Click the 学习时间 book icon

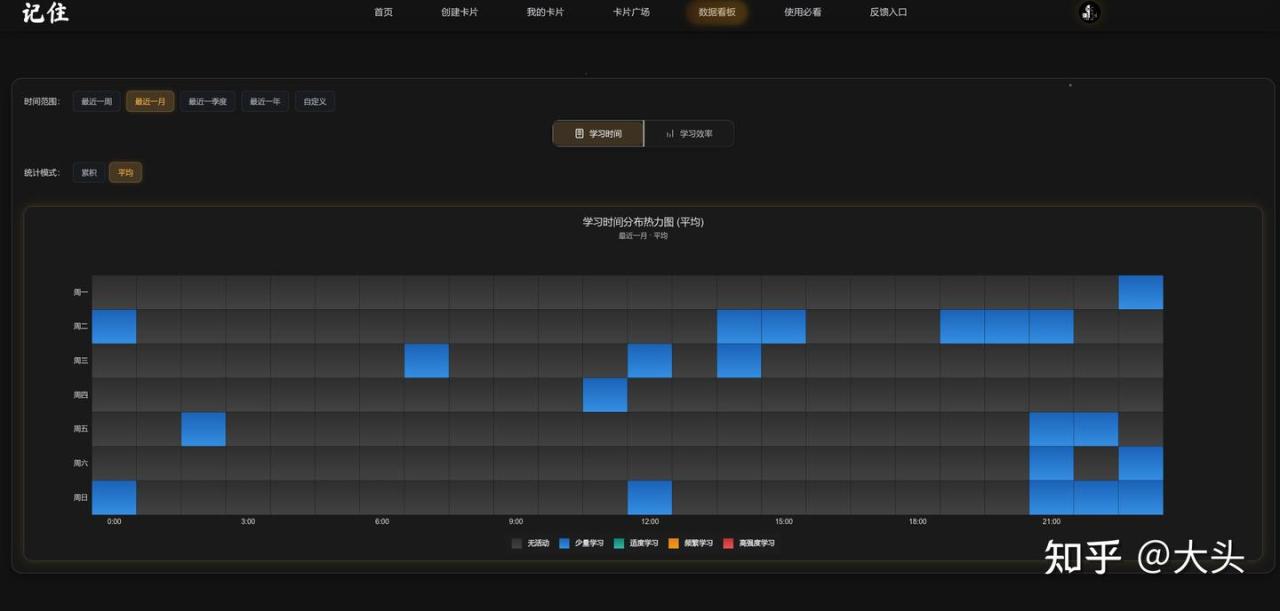pos(579,134)
